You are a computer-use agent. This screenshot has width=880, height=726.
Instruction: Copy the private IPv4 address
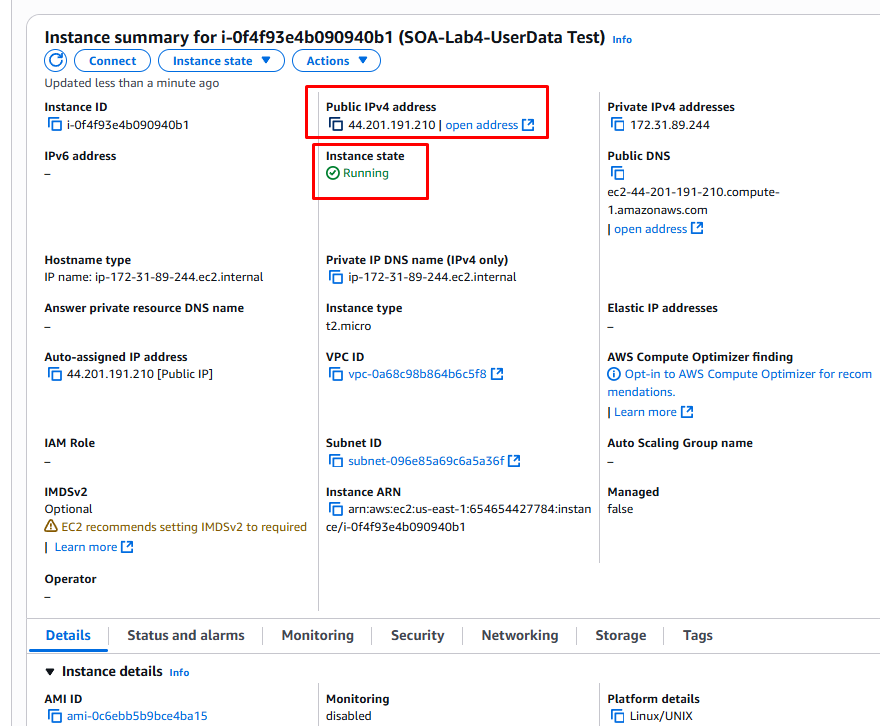(x=618, y=125)
